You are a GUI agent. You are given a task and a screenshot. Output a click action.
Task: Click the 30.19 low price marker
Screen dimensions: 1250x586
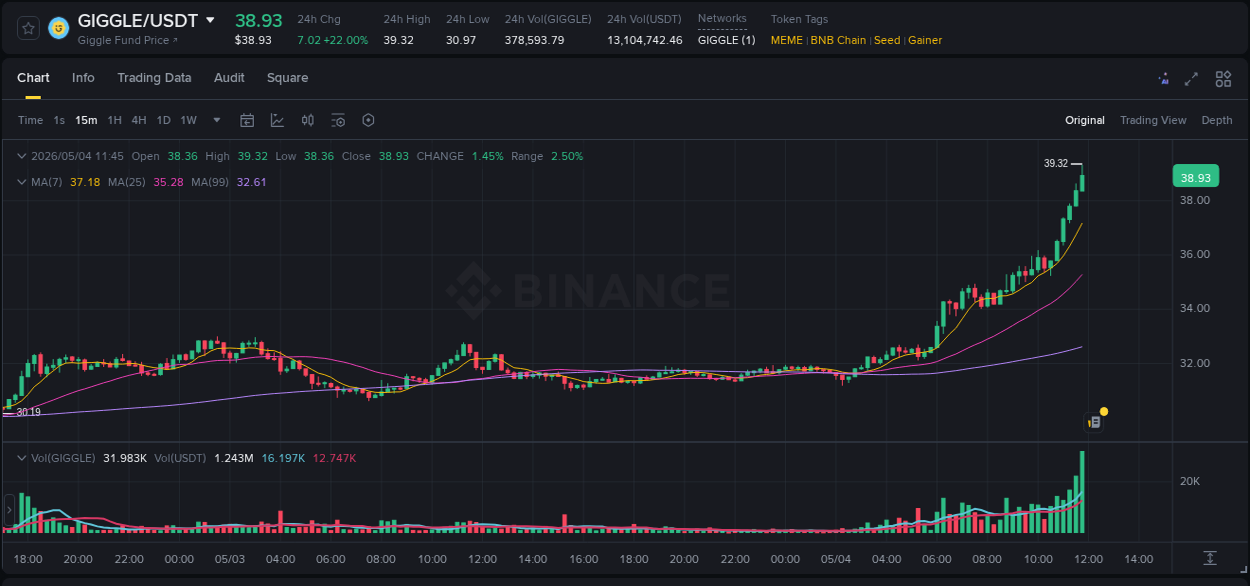28,412
